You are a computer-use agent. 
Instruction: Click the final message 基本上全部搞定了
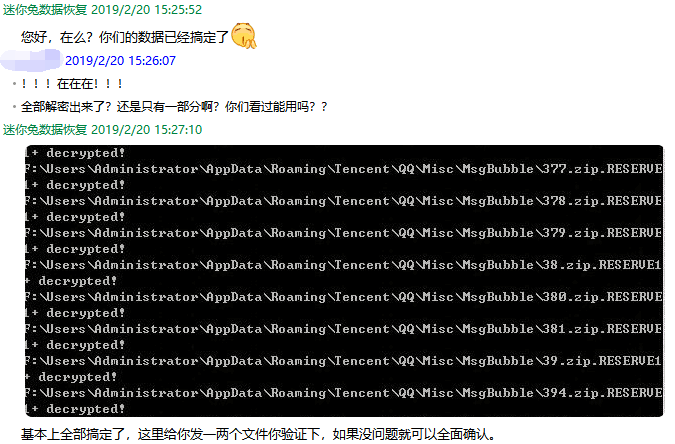pos(258,434)
